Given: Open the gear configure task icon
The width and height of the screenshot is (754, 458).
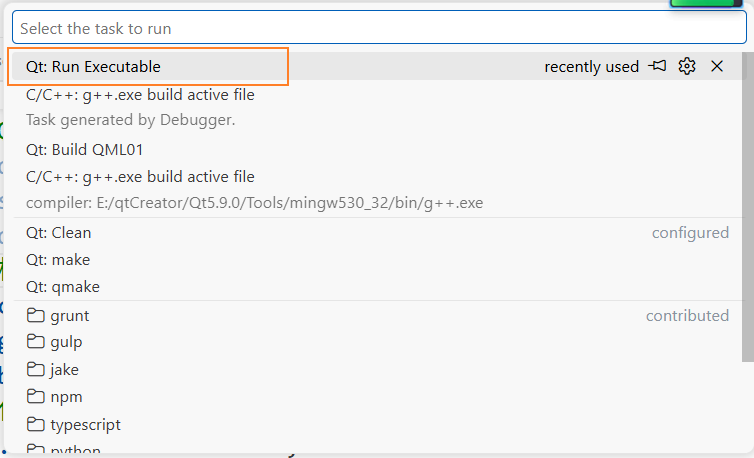Looking at the screenshot, I should pyautogui.click(x=687, y=66).
